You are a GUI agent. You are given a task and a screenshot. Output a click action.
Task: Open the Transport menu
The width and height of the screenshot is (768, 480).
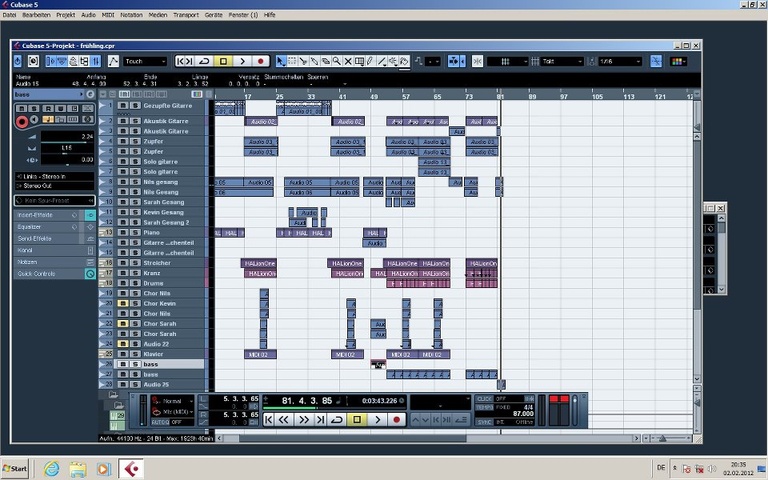(x=186, y=16)
